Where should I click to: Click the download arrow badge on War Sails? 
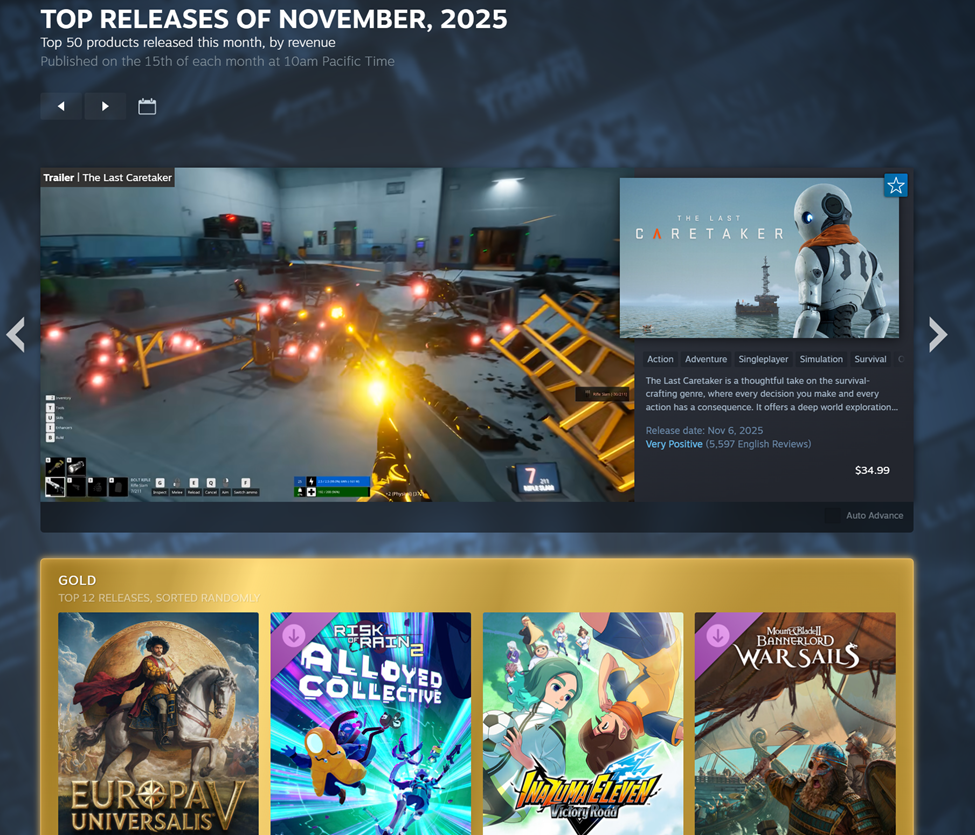pyautogui.click(x=718, y=635)
